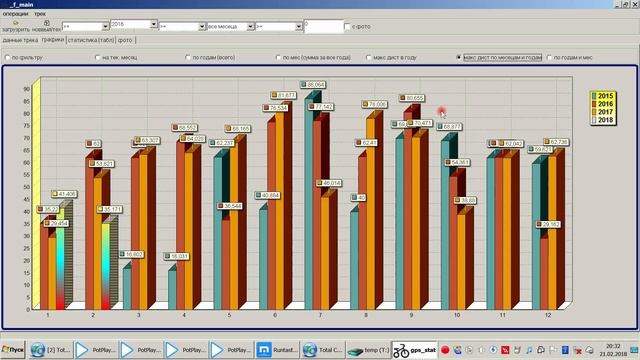Open the все месяца month dropdown

(250, 27)
